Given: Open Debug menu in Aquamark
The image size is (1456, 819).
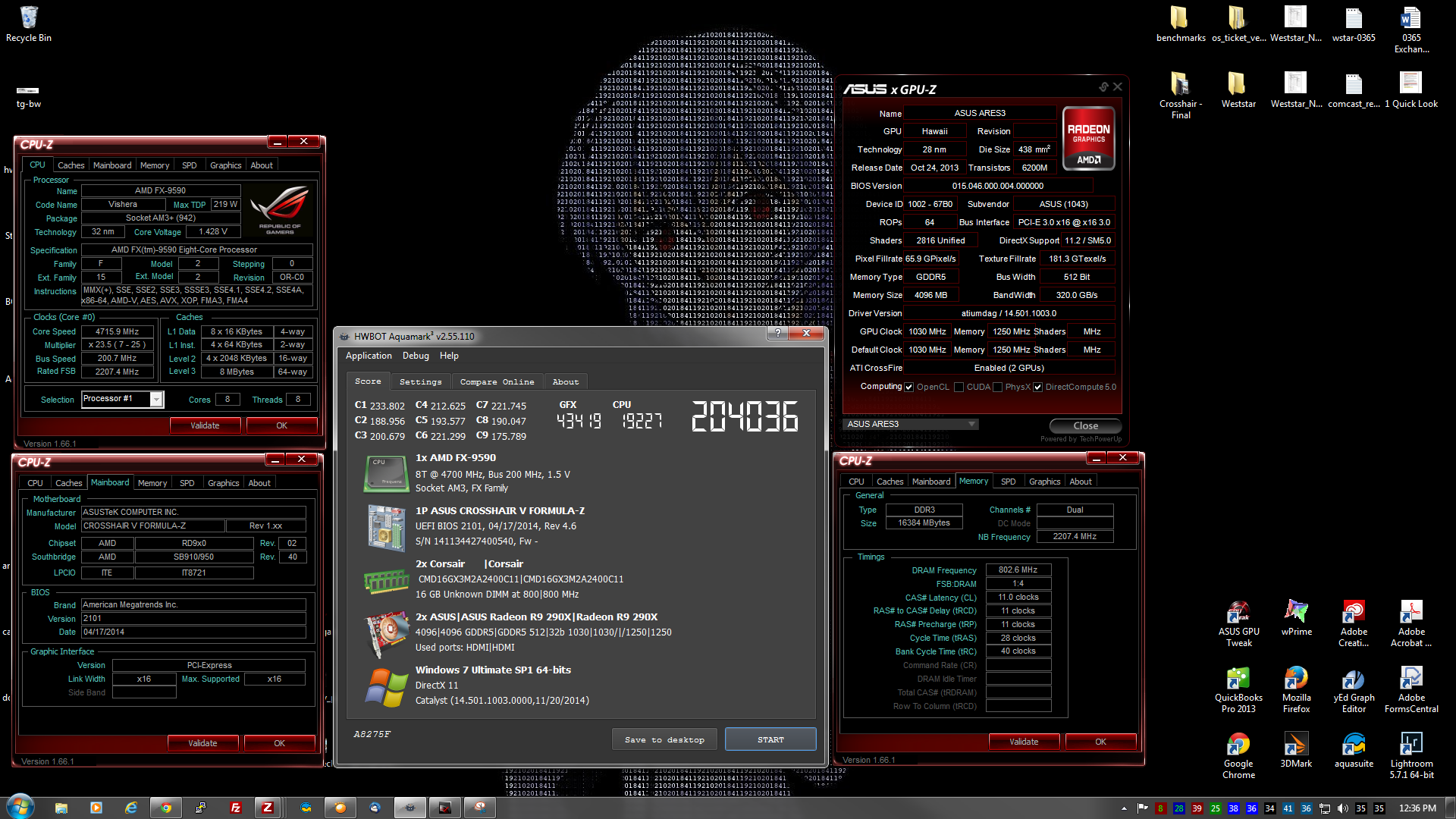Looking at the screenshot, I should 416,356.
